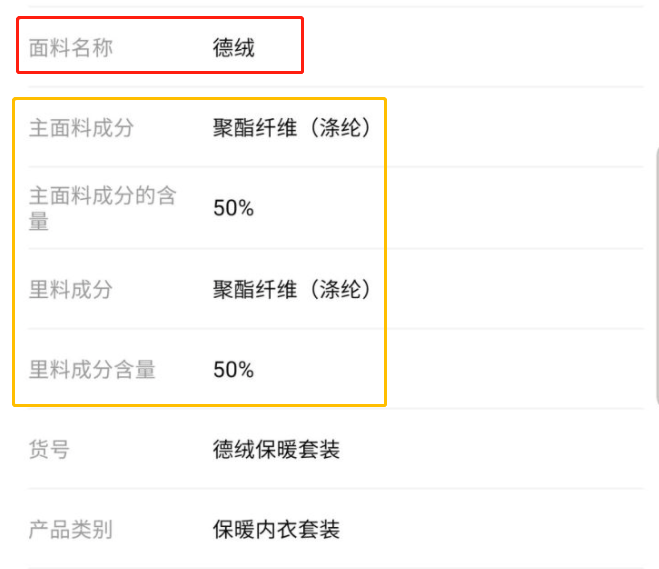
Task: Click the 货号 label
Action: click(x=49, y=450)
